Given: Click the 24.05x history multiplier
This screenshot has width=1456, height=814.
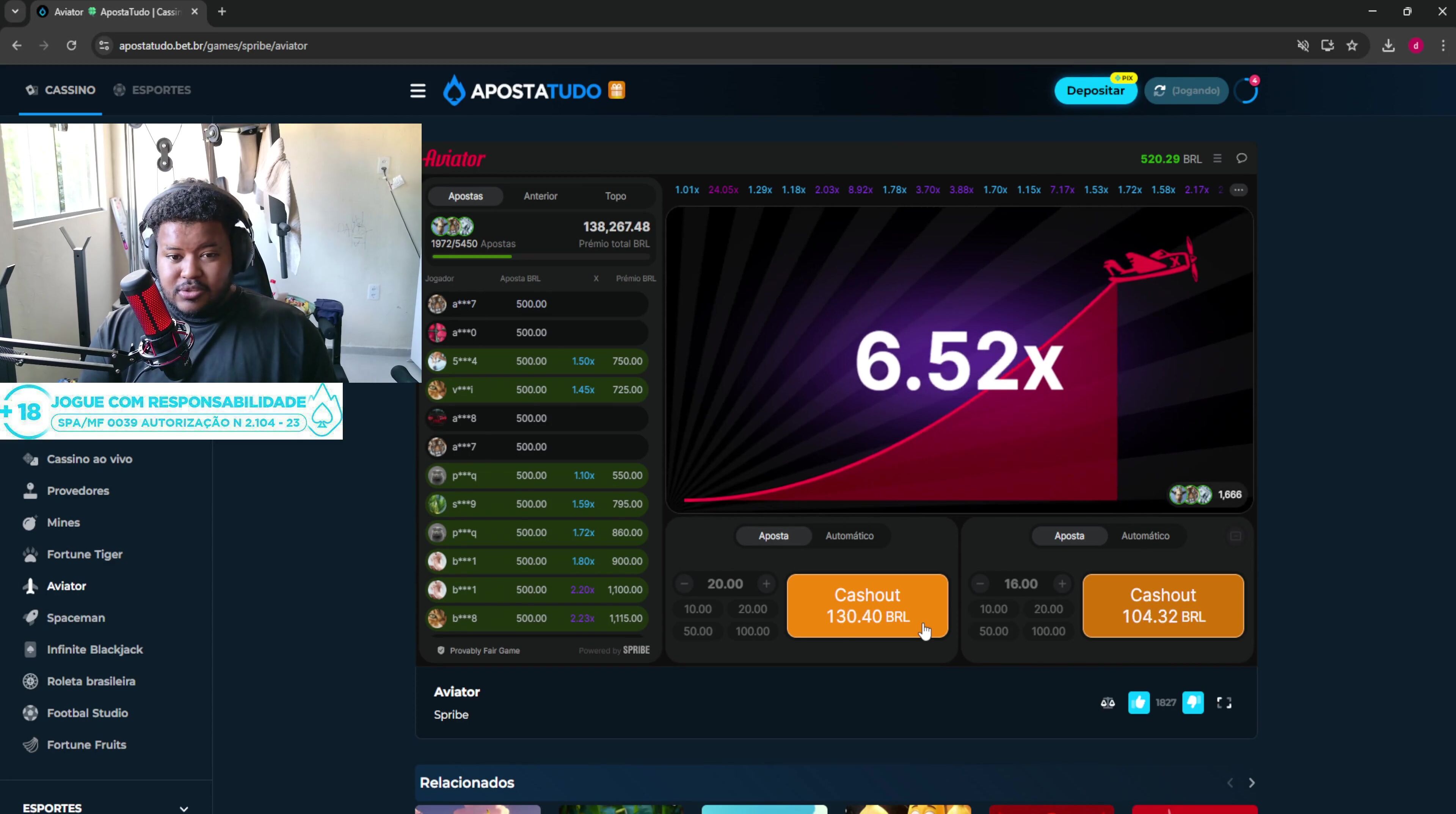Looking at the screenshot, I should coord(723,190).
